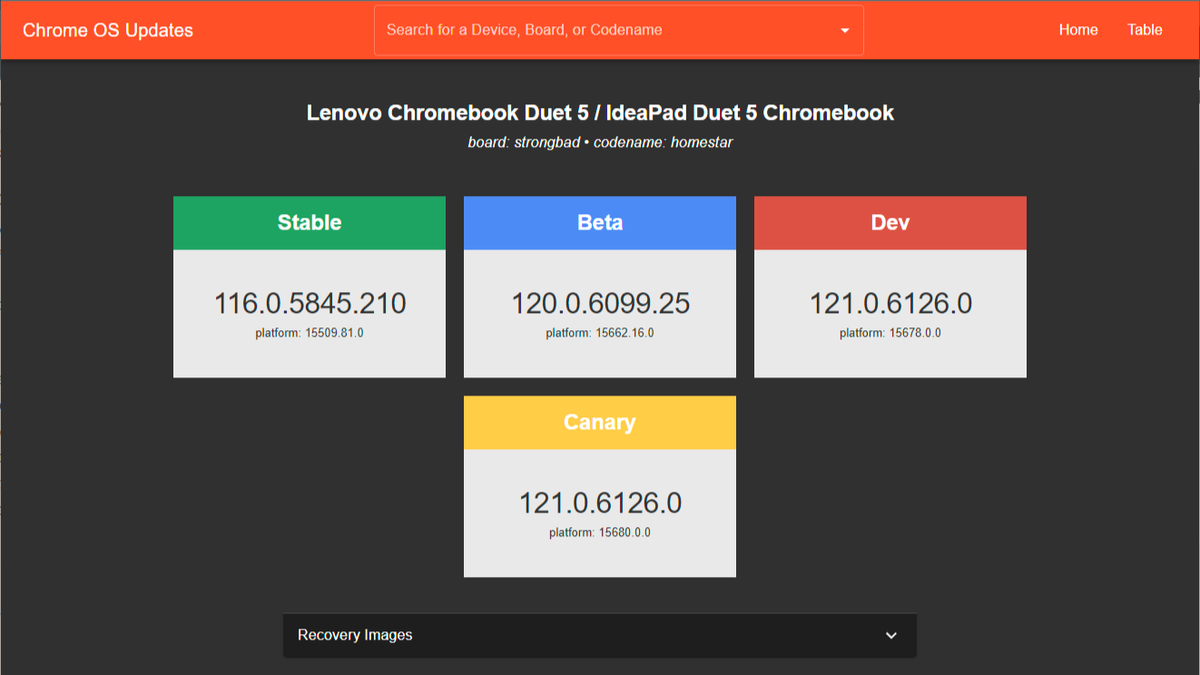Expand the Recovery Images panel

pyautogui.click(x=600, y=635)
